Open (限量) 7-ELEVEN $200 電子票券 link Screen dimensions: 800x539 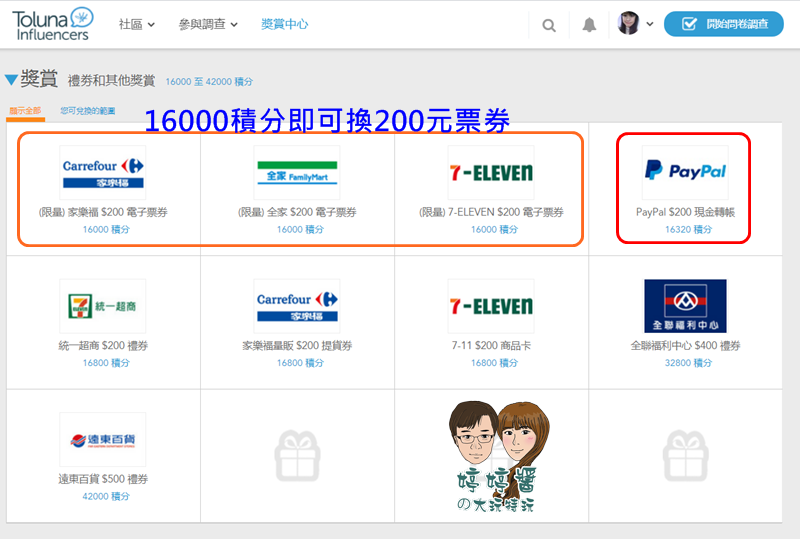[x=491, y=212]
